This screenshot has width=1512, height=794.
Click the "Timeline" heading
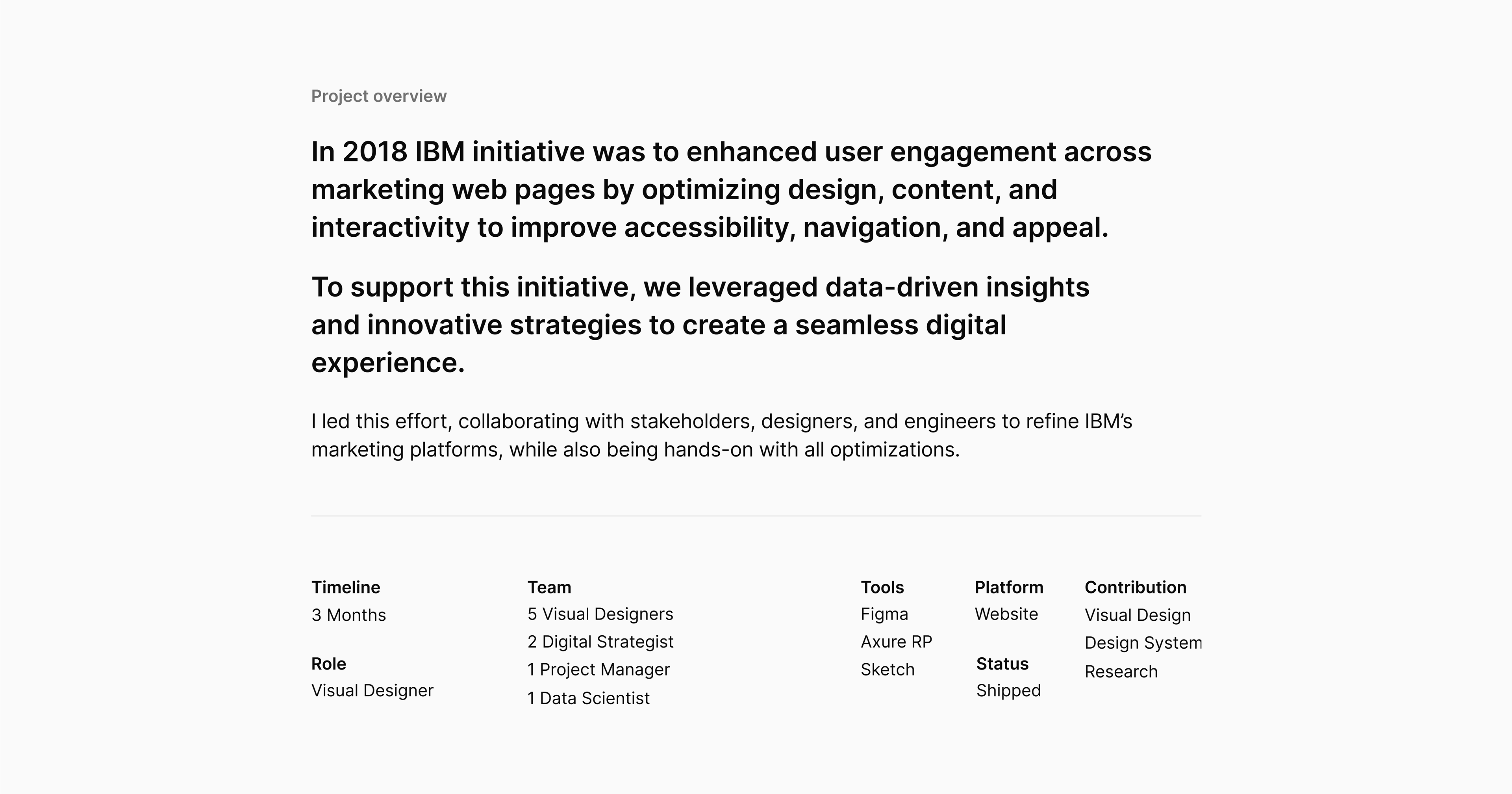click(346, 587)
